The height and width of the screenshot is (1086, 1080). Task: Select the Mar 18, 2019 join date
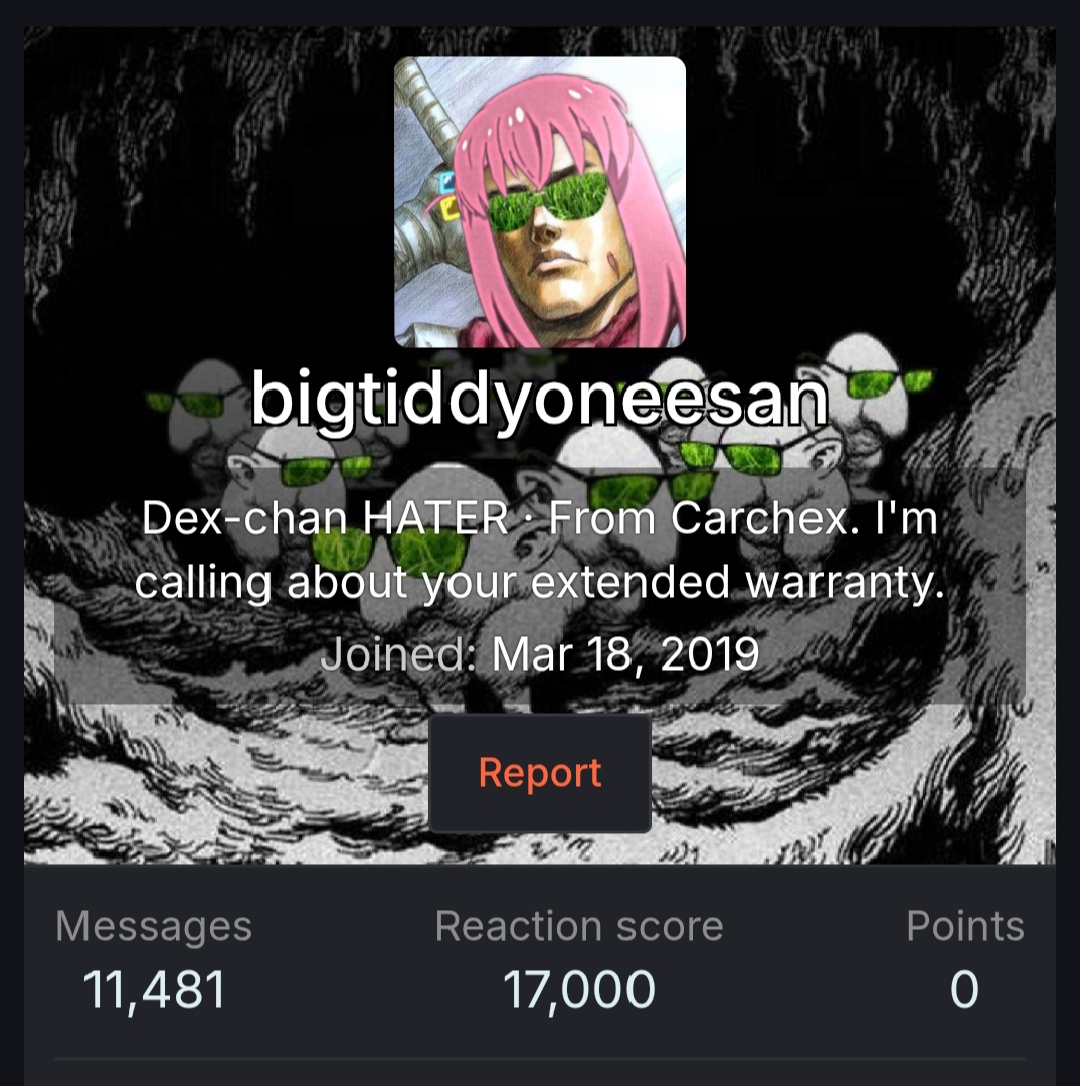(626, 653)
